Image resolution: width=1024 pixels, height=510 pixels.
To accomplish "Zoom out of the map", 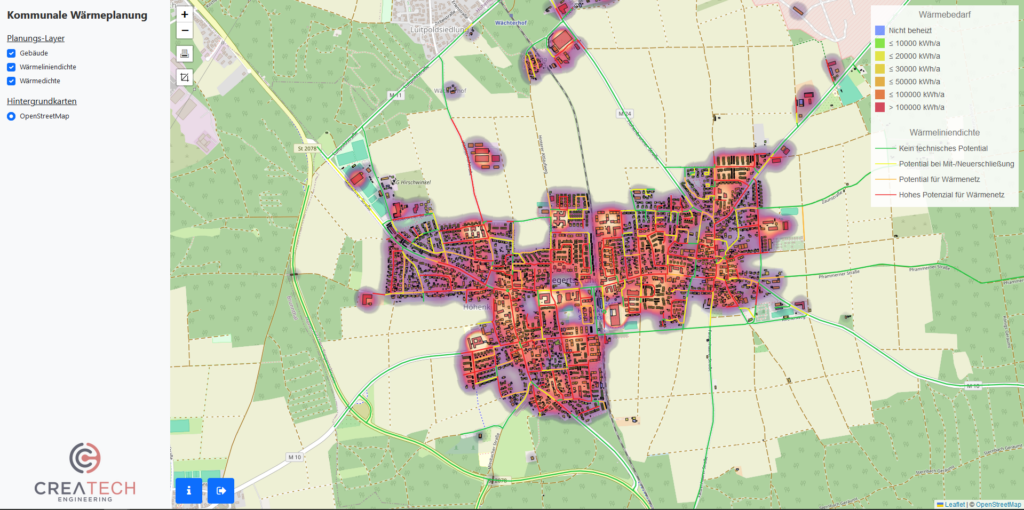I will (x=185, y=31).
